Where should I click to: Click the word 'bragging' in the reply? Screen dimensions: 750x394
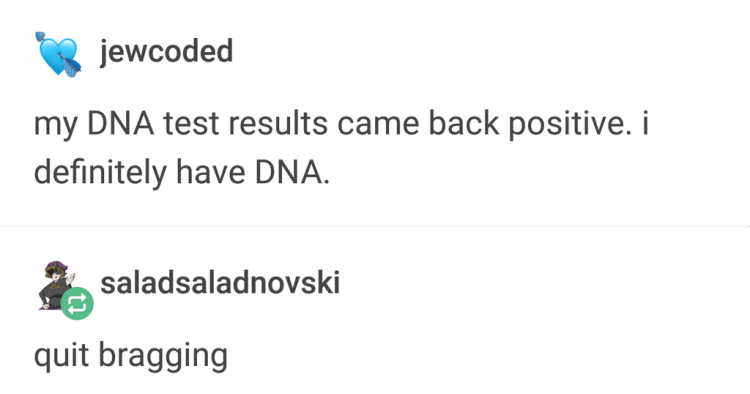(163, 356)
